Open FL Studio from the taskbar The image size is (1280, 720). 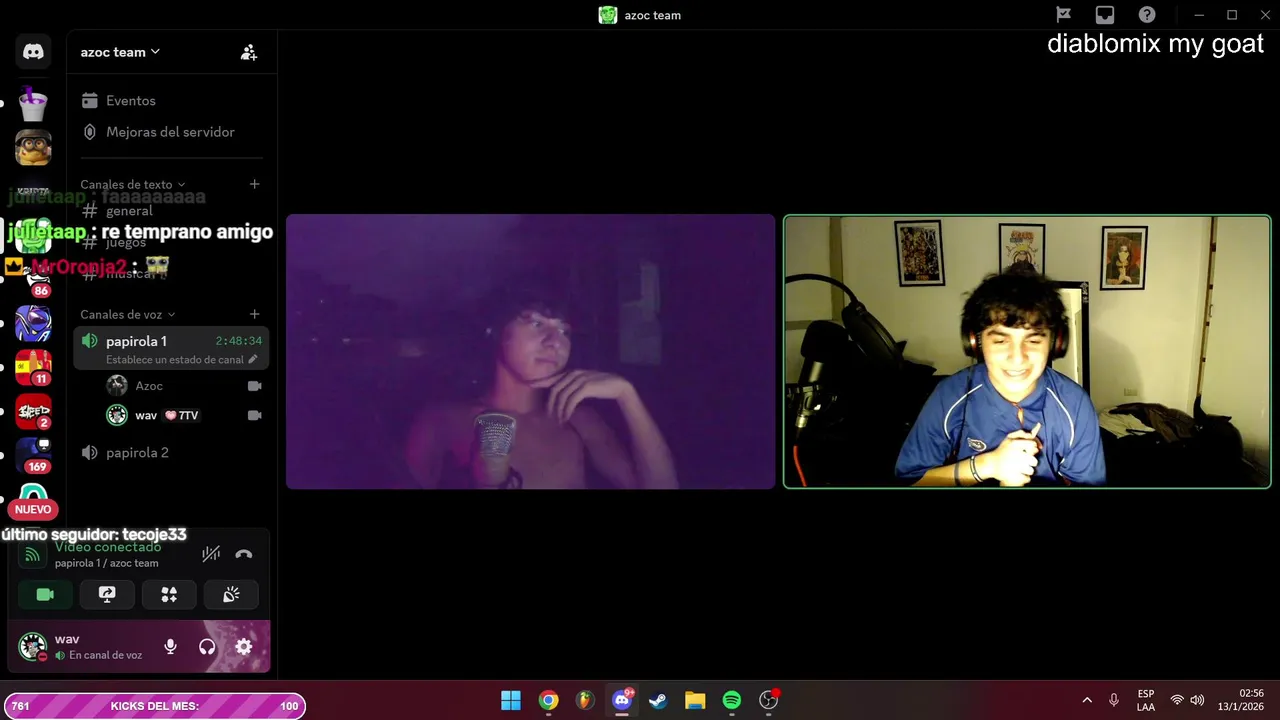coord(585,700)
